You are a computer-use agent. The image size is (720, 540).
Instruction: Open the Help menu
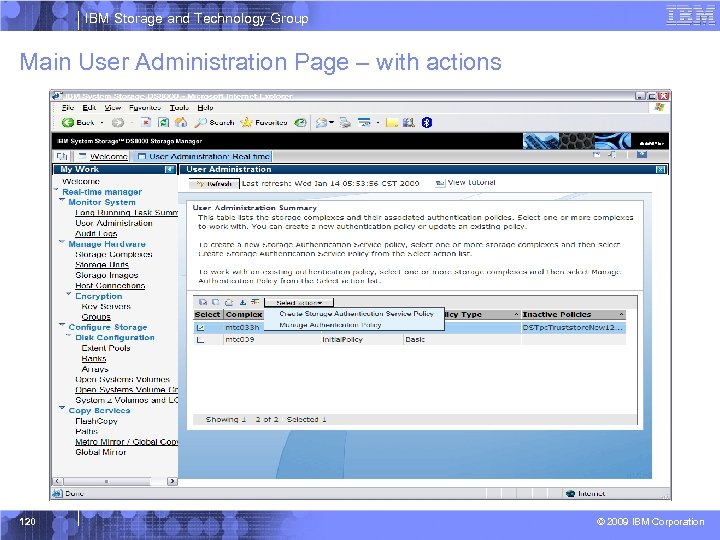205,107
